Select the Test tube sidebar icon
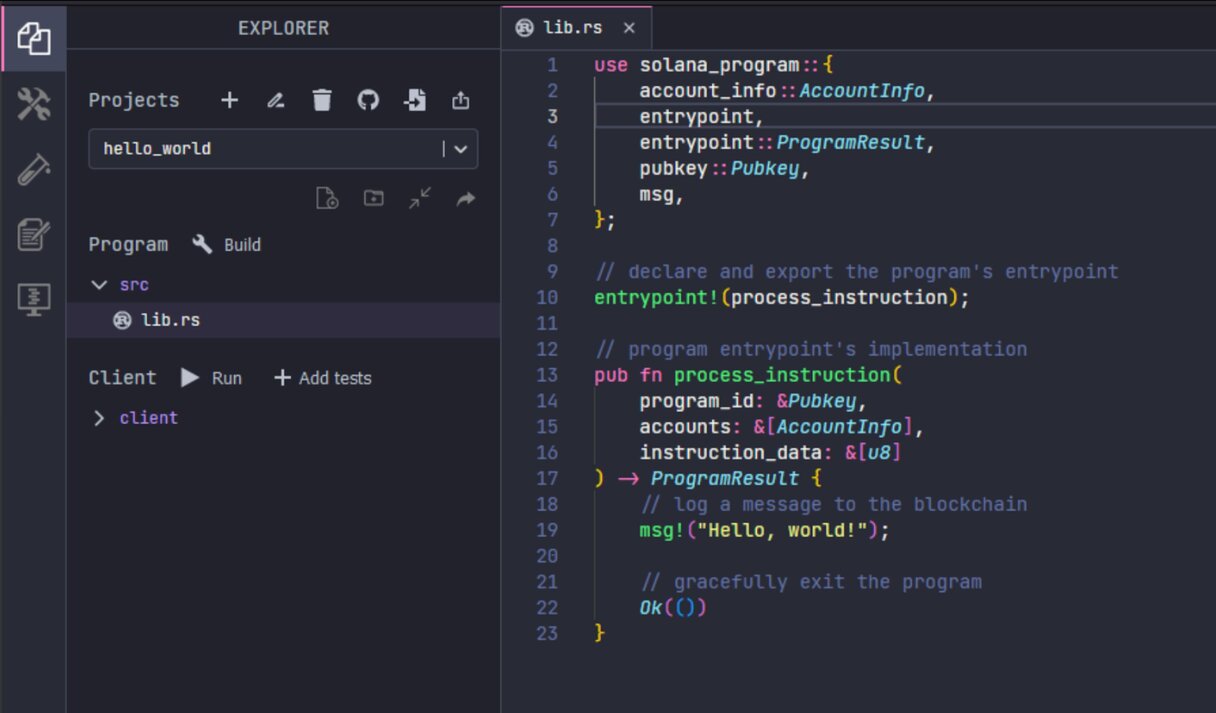The image size is (1216, 713). pos(32,170)
